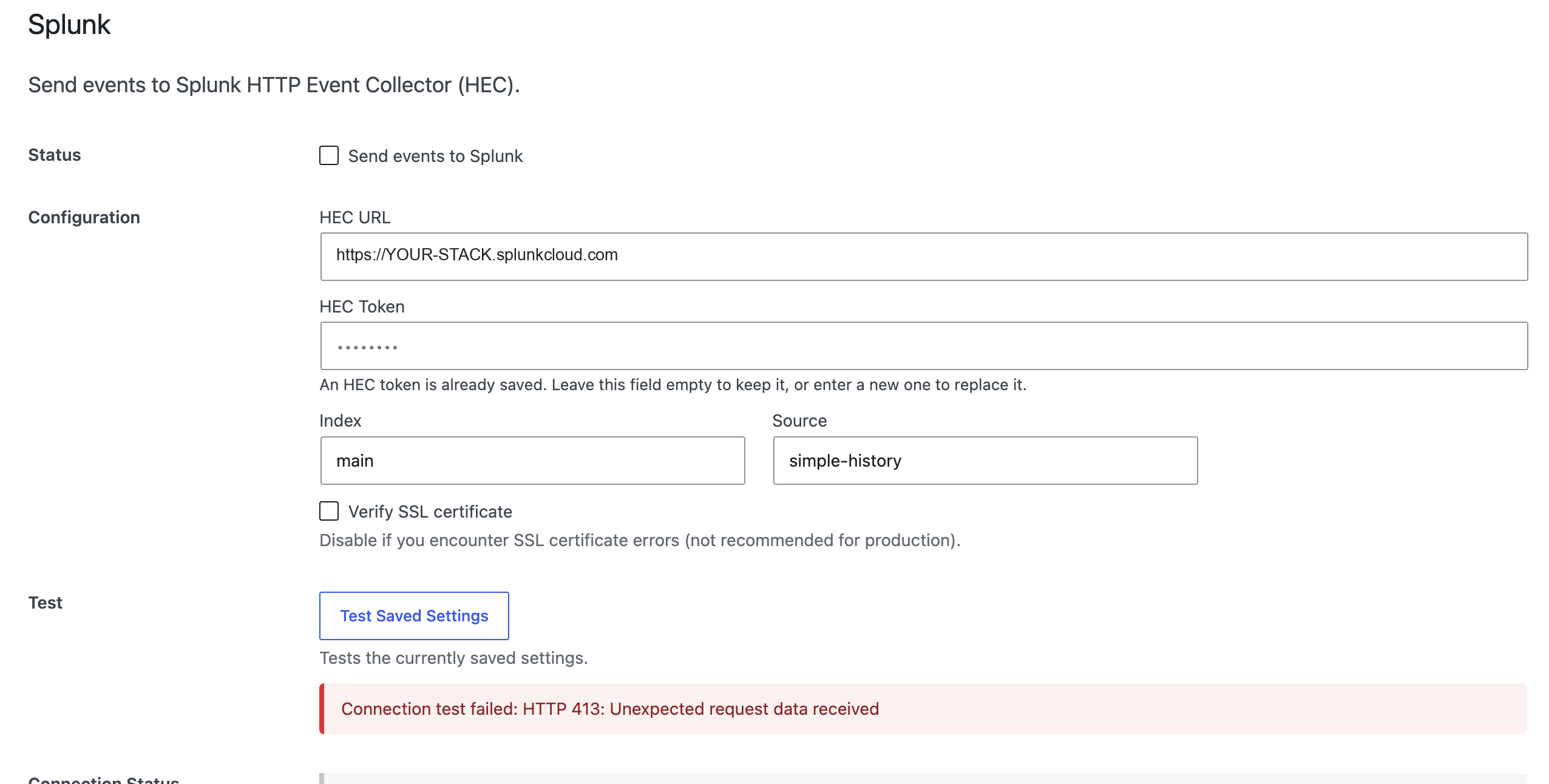Click the Connection test failed HTTP 413 message
This screenshot has height=784, width=1549.
click(x=923, y=708)
